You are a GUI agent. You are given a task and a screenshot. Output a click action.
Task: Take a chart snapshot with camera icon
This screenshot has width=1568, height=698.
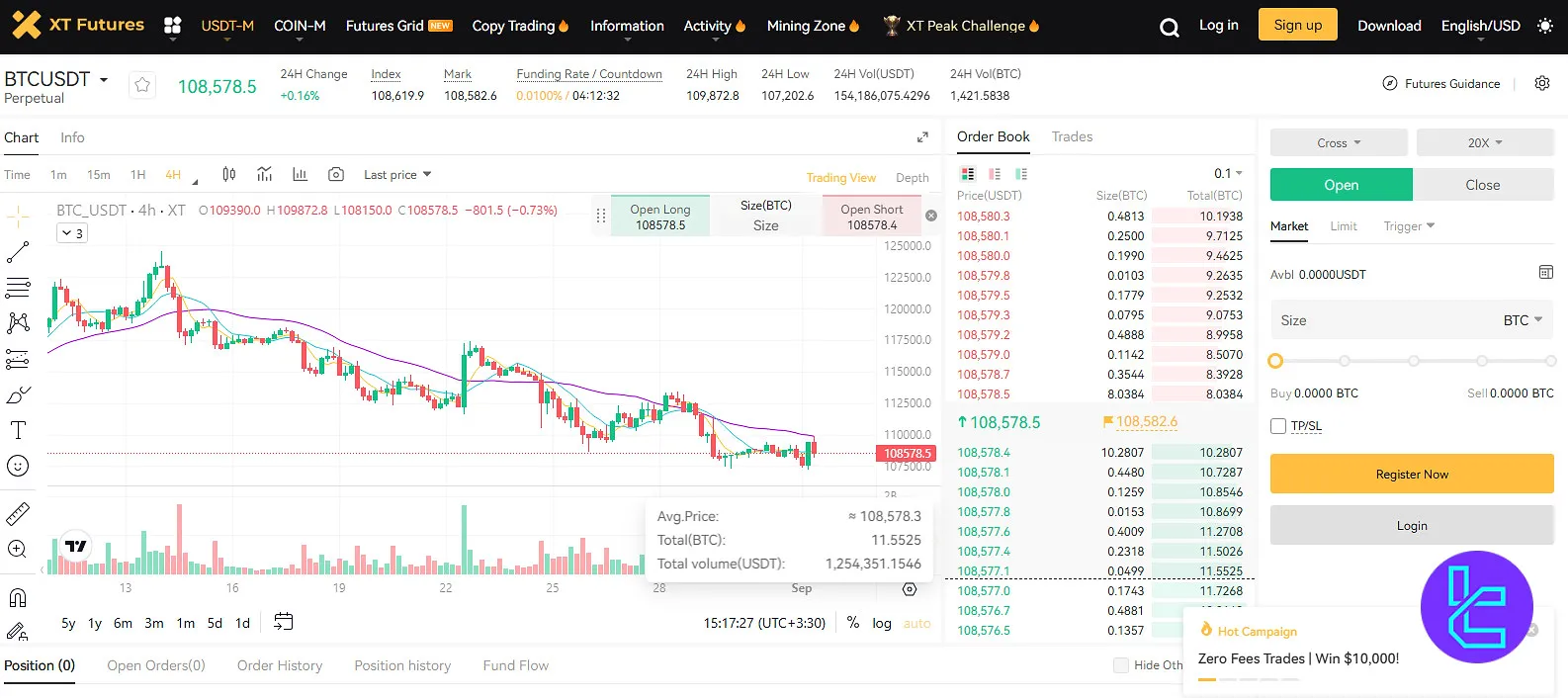(336, 174)
